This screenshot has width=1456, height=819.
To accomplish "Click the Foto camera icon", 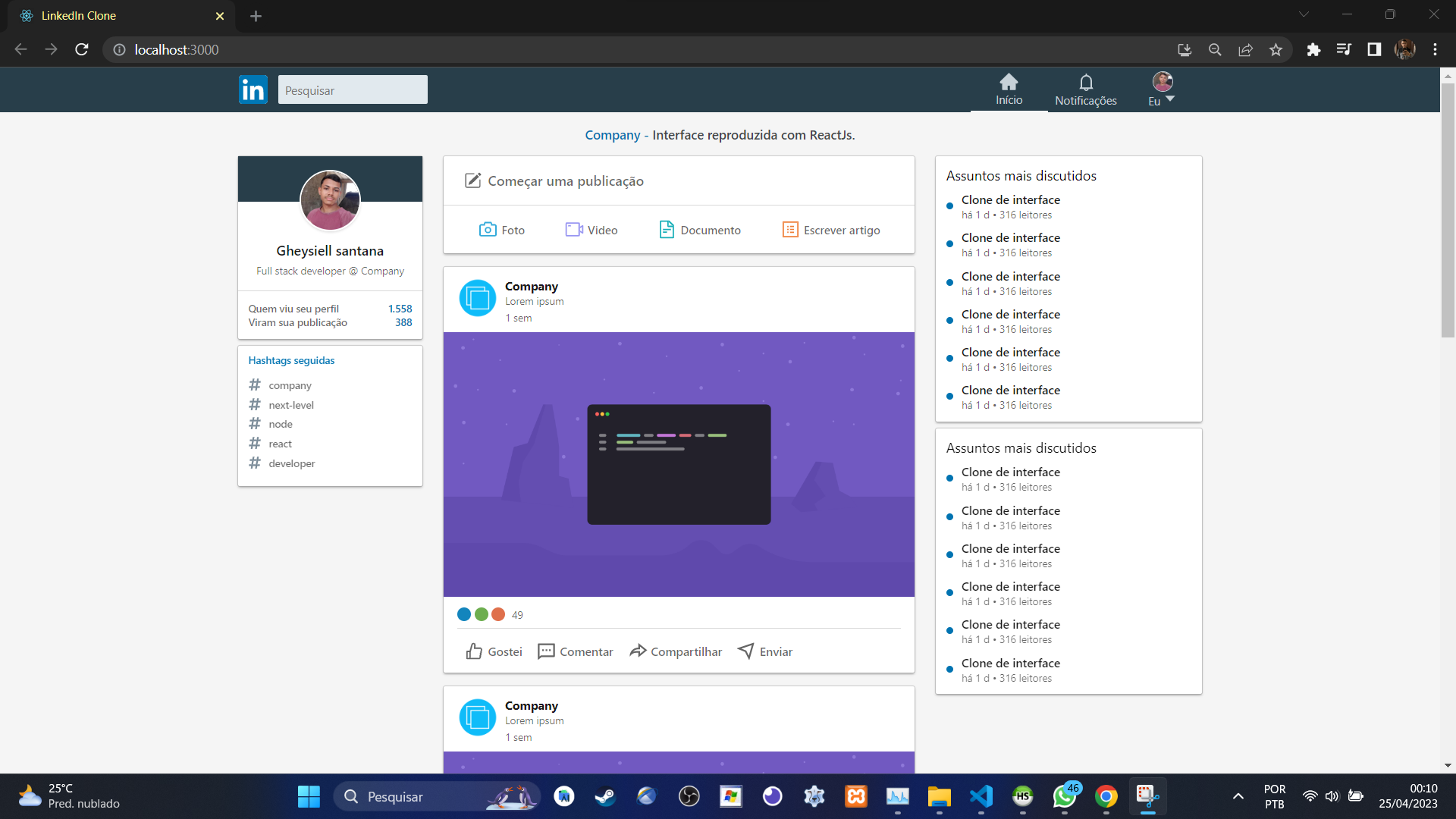I will [488, 230].
